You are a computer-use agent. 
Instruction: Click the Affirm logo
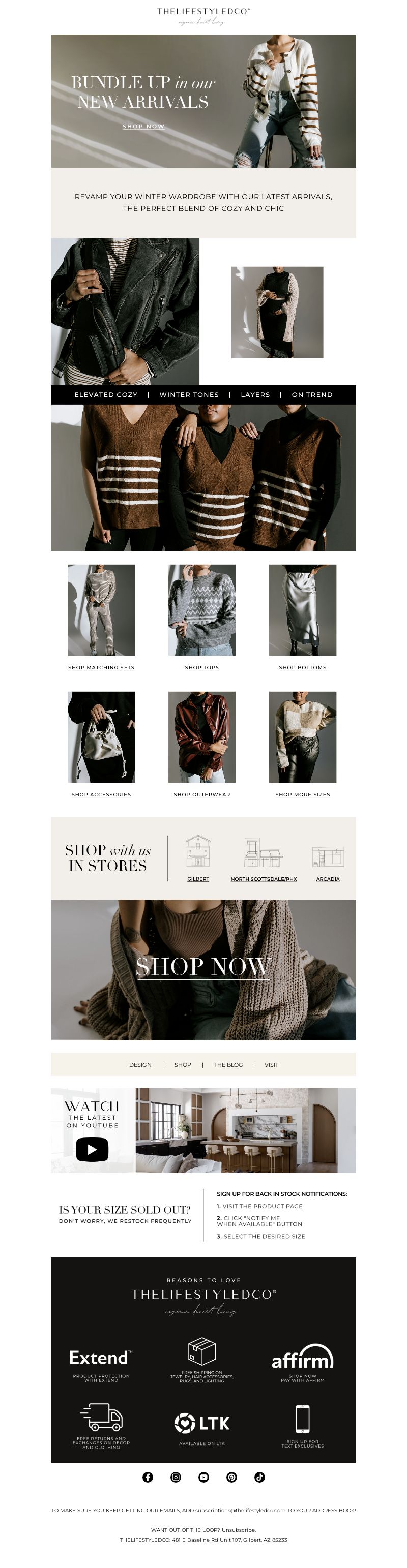(x=302, y=1356)
